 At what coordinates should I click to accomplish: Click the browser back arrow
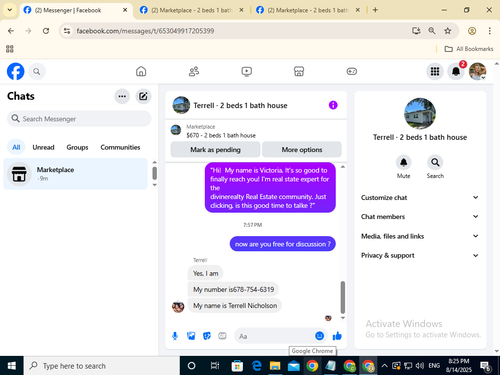pyautogui.click(x=11, y=31)
